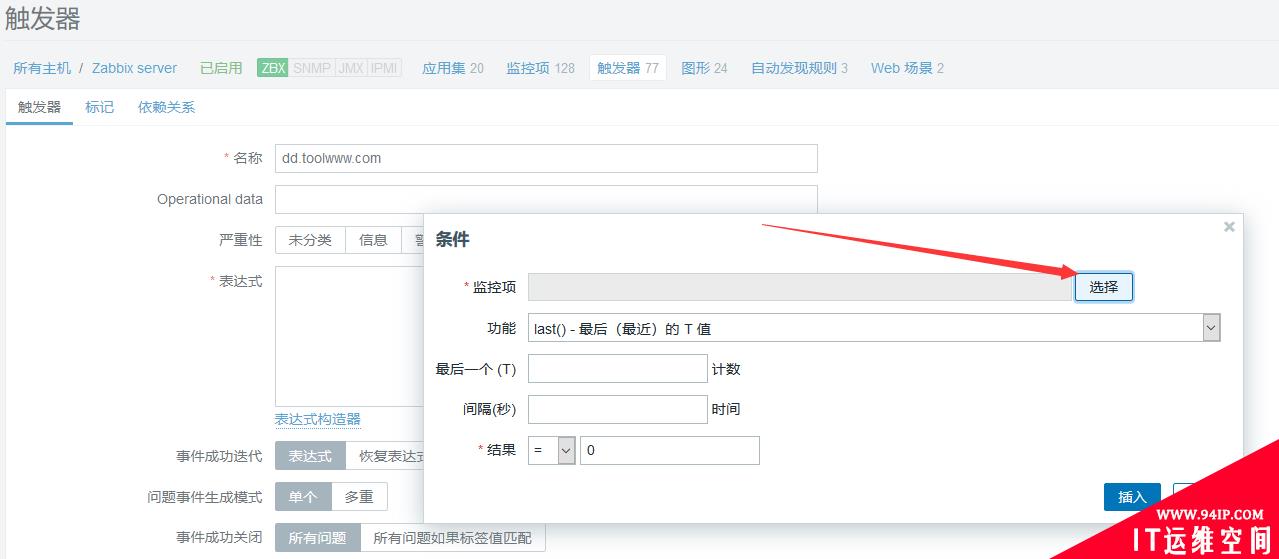
Task: Click the JMX availability badge
Action: pos(351,68)
